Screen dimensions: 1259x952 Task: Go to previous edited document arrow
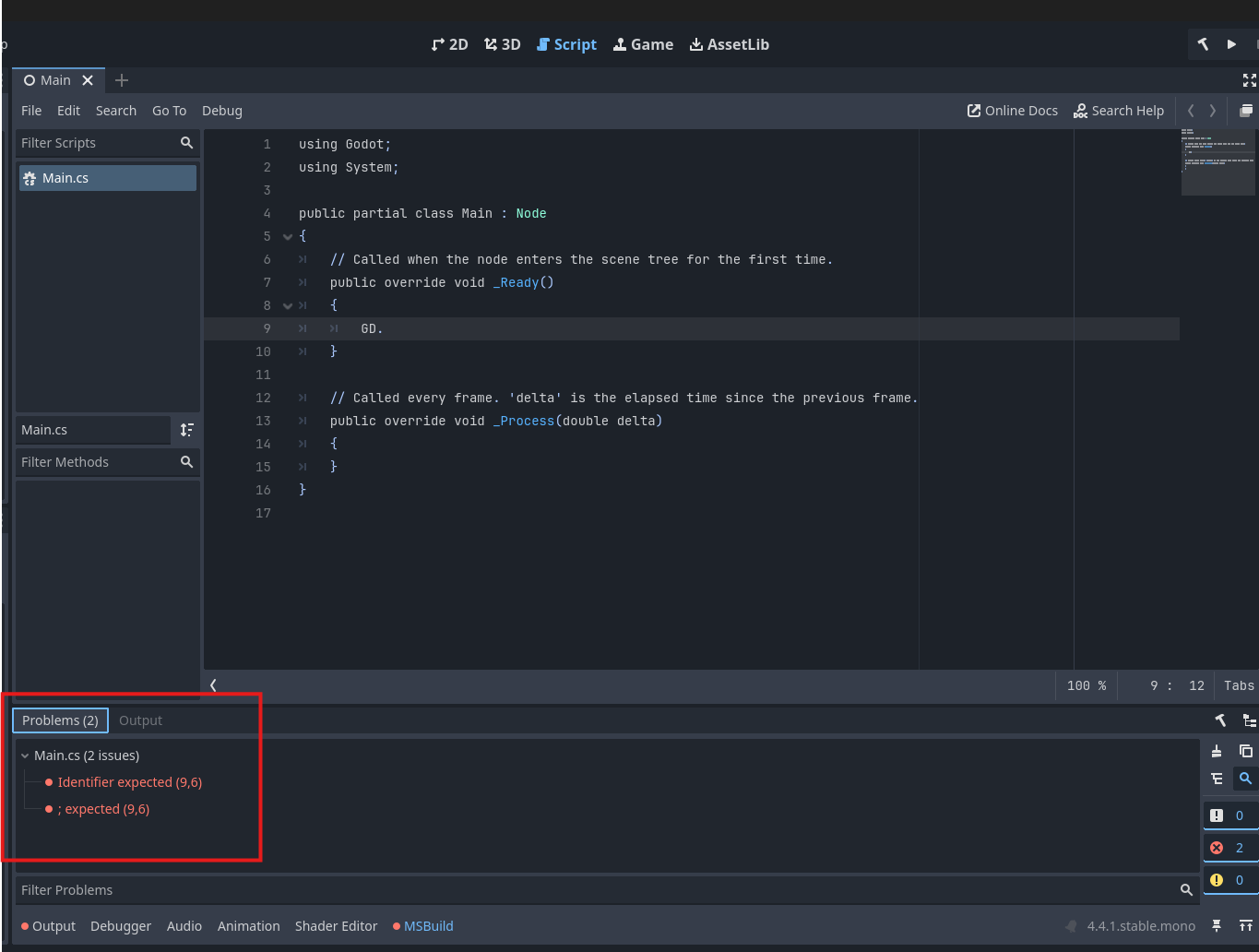point(1191,111)
